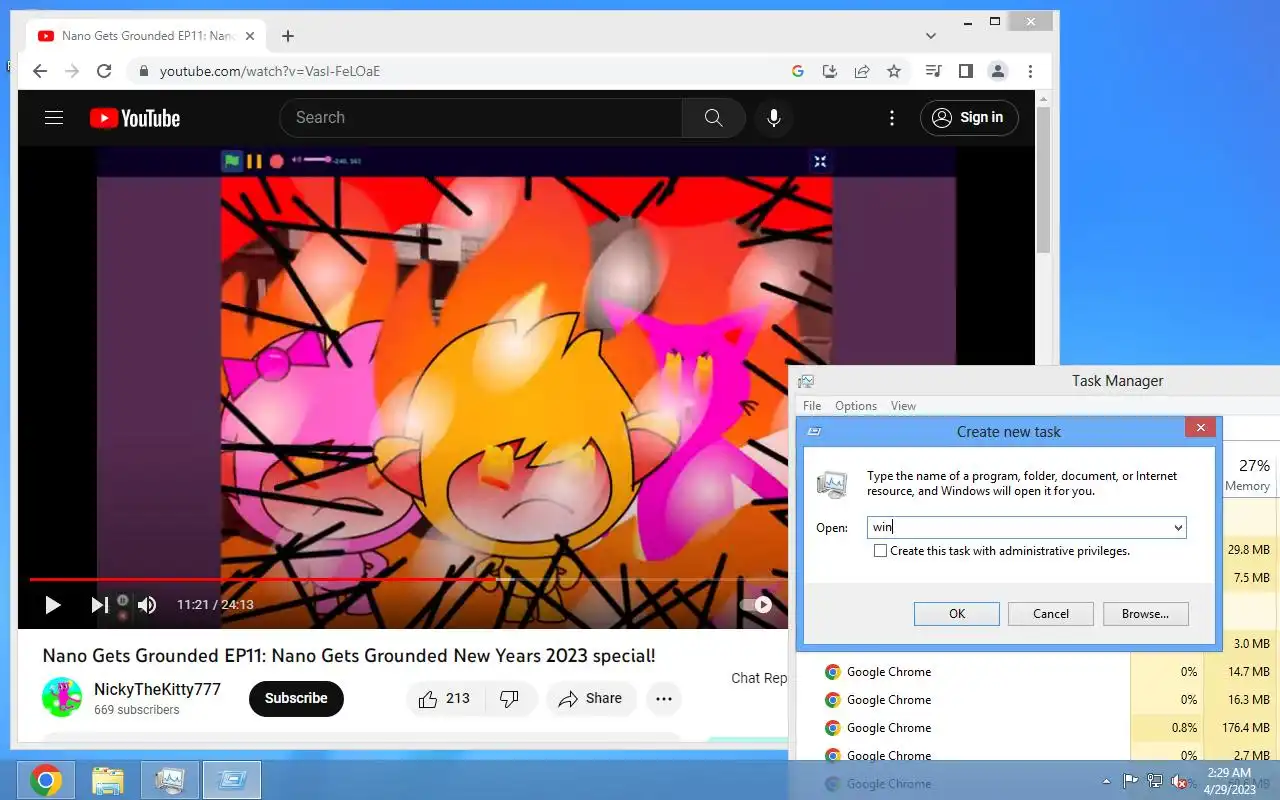Reload the YouTube page

click(x=104, y=71)
